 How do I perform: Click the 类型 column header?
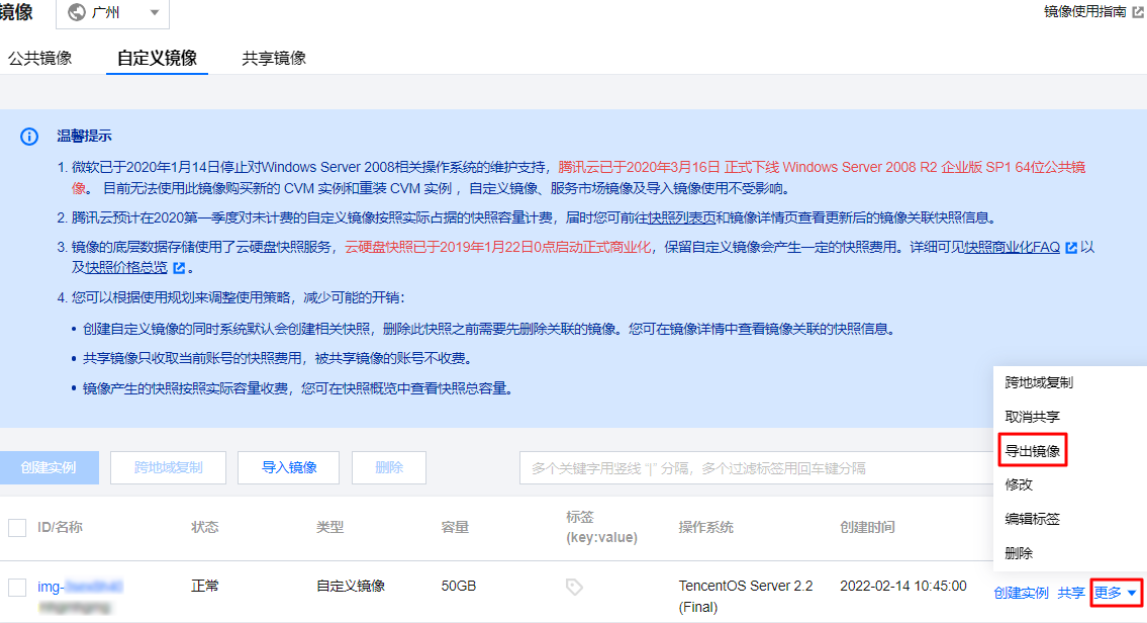(330, 527)
